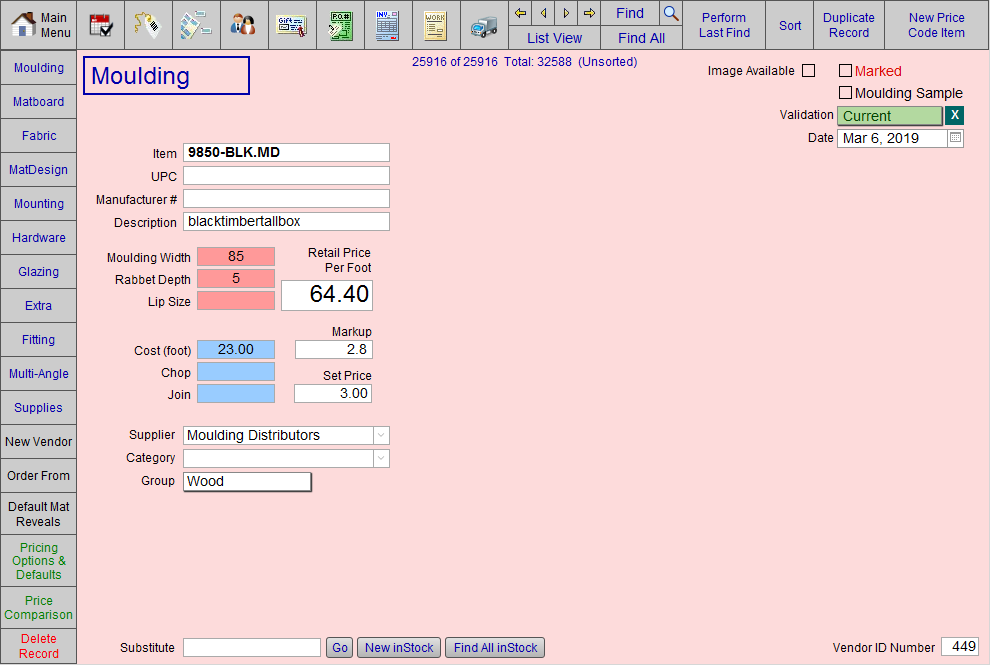The image size is (990, 665).
Task: Open the gift certificate icon
Action: (x=292, y=25)
